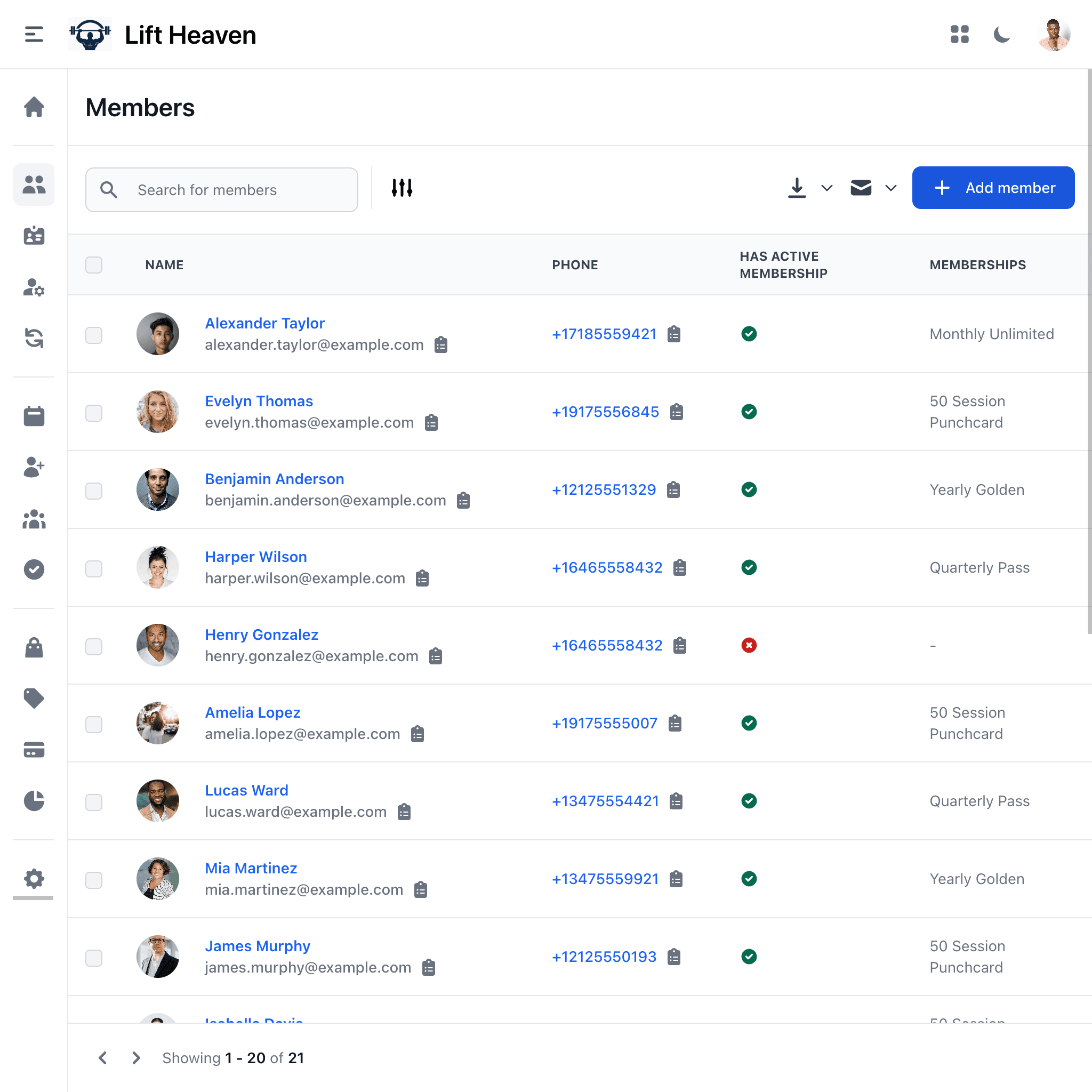Open the Home dashboard icon

[x=34, y=107]
